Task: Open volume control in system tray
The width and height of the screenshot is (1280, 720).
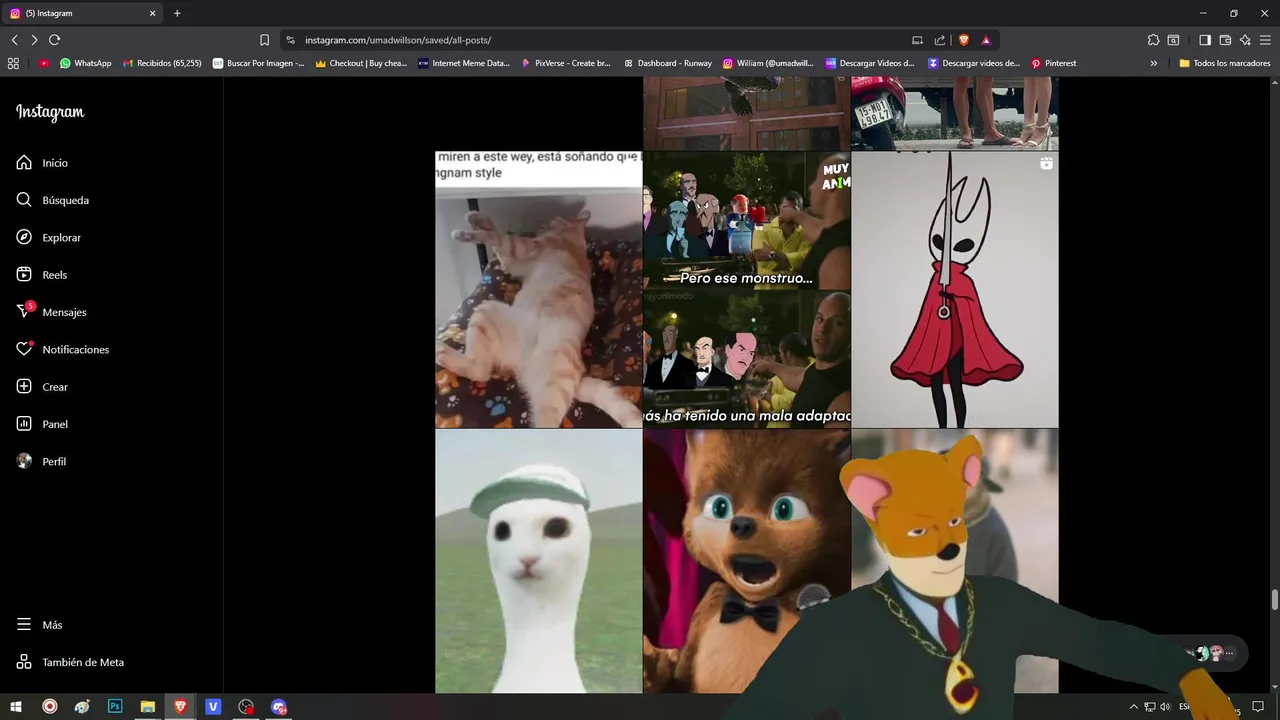Action: click(1165, 707)
